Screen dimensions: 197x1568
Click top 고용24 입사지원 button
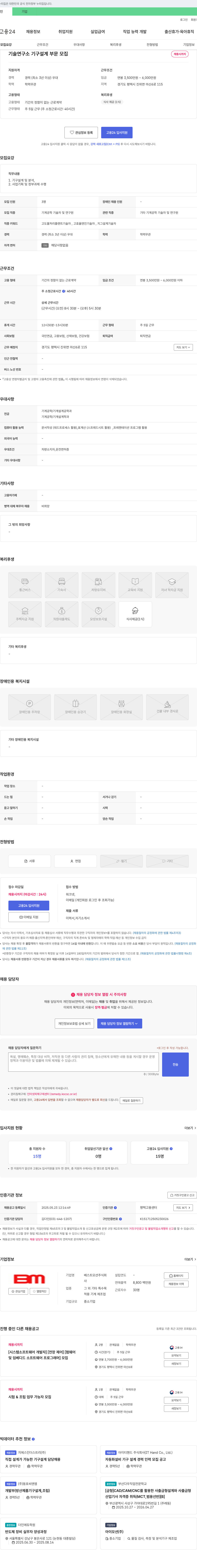pyautogui.click(x=117, y=133)
